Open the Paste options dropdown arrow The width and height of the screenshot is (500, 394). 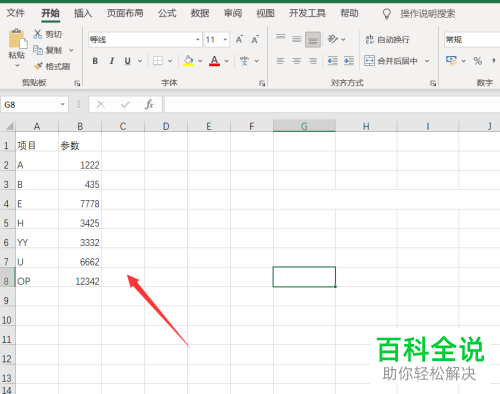[17, 66]
